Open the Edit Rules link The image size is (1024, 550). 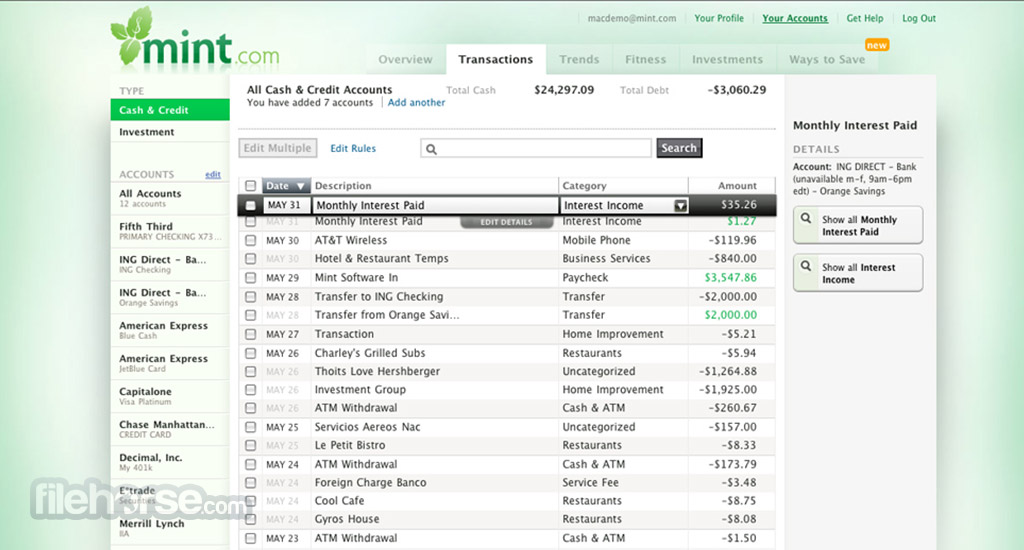click(x=353, y=148)
